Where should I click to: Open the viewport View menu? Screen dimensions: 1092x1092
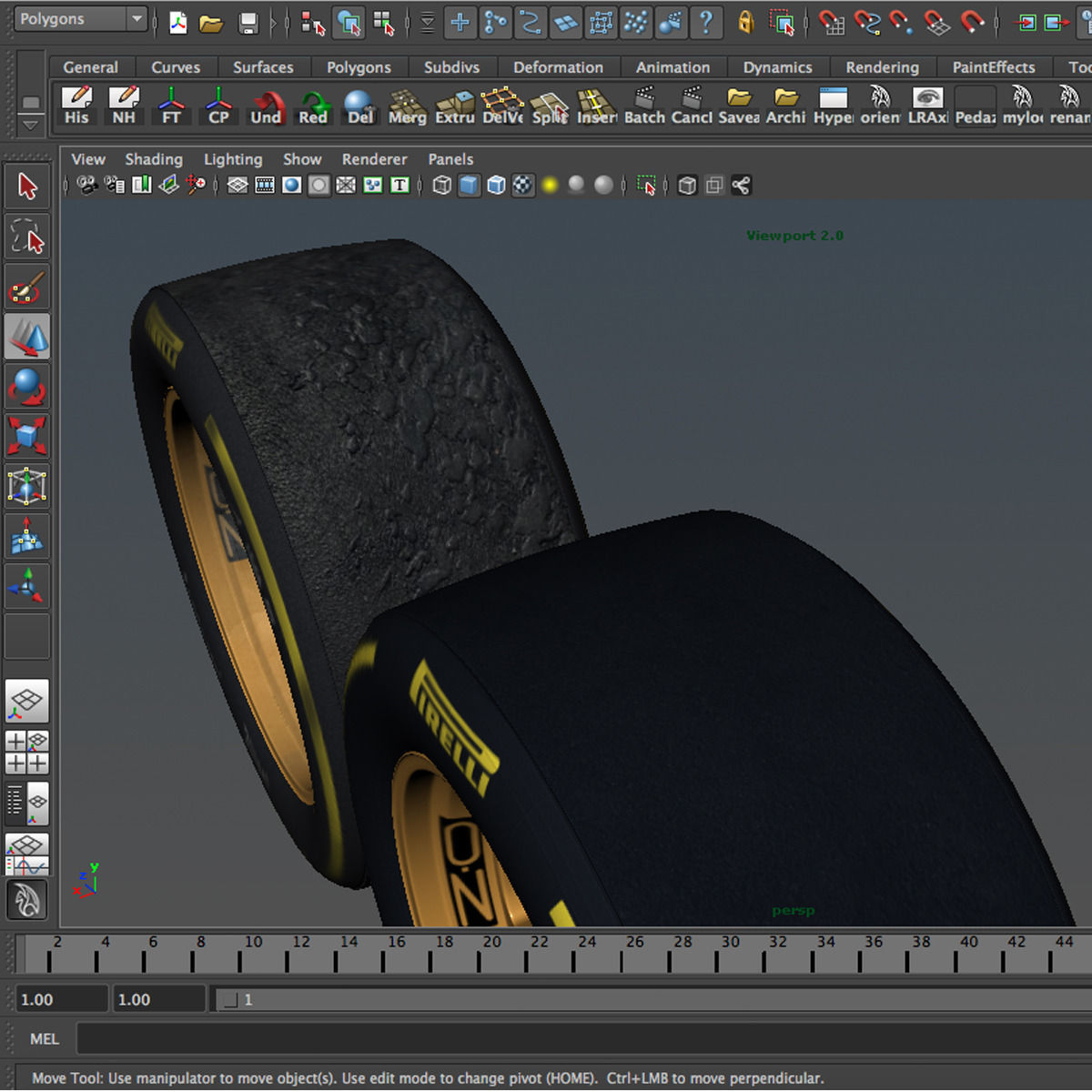[88, 159]
